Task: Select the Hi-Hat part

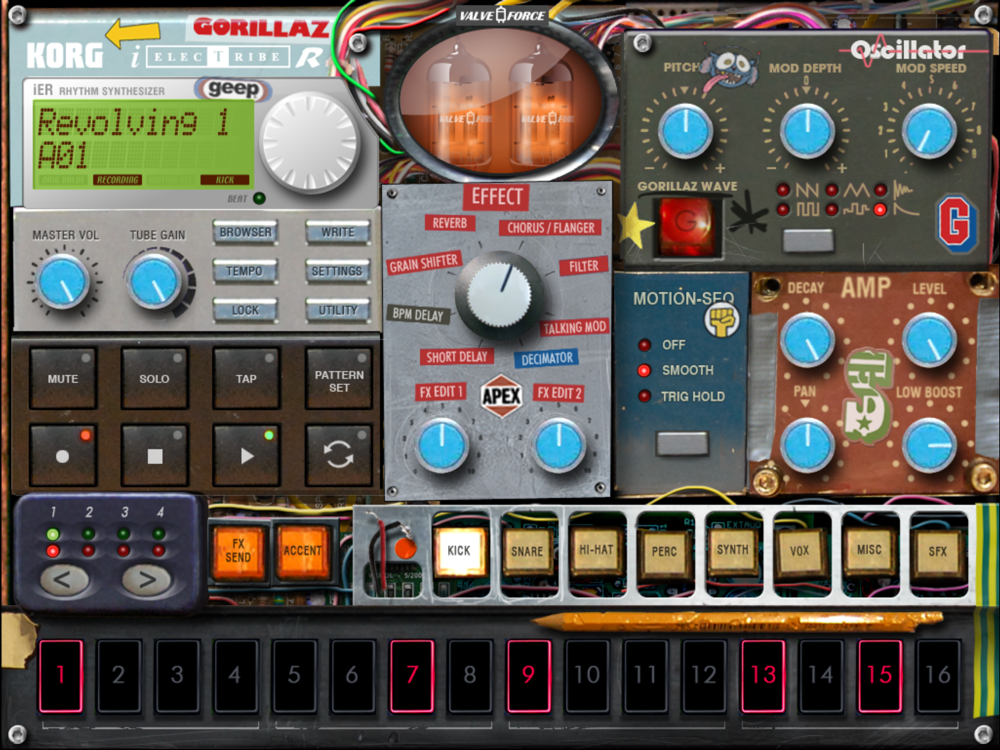Action: pos(596,550)
